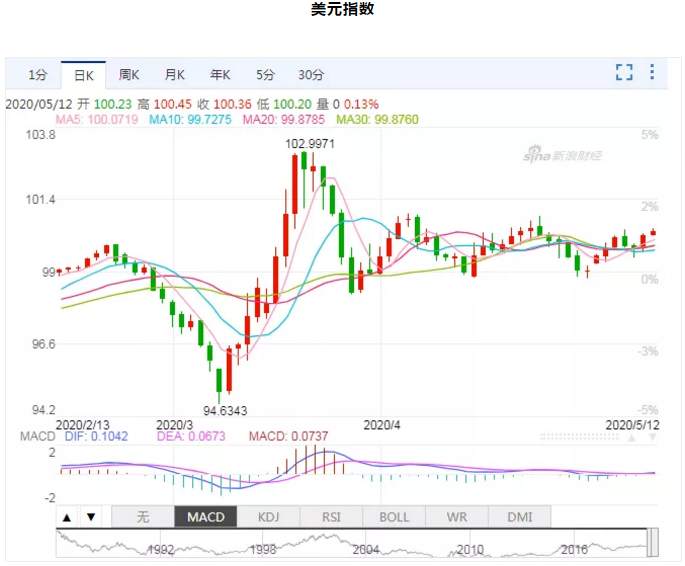Click the 94.6343 low price label

pyautogui.click(x=225, y=411)
